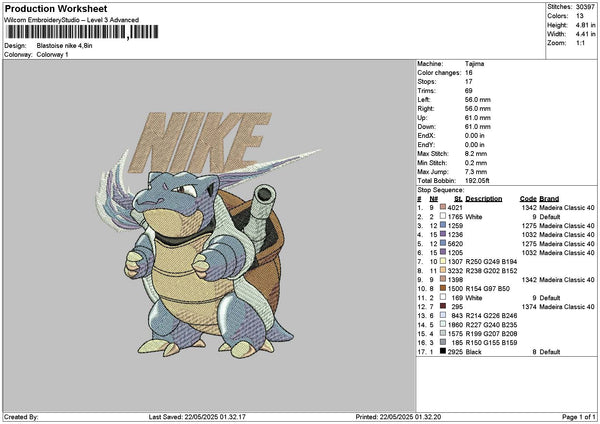Select the Color changes label
Image resolution: width=600 pixels, height=424 pixels.
(x=439, y=73)
